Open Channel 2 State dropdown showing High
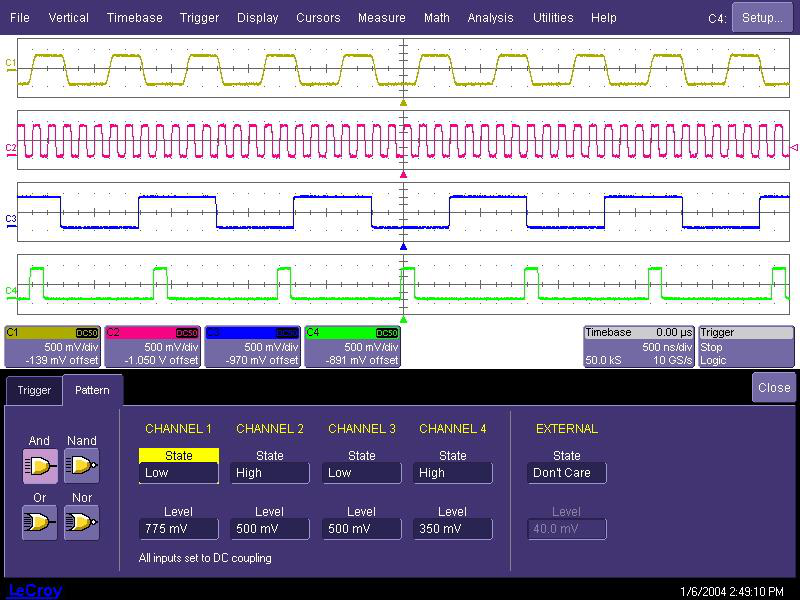The width and height of the screenshot is (800, 600). (269, 473)
